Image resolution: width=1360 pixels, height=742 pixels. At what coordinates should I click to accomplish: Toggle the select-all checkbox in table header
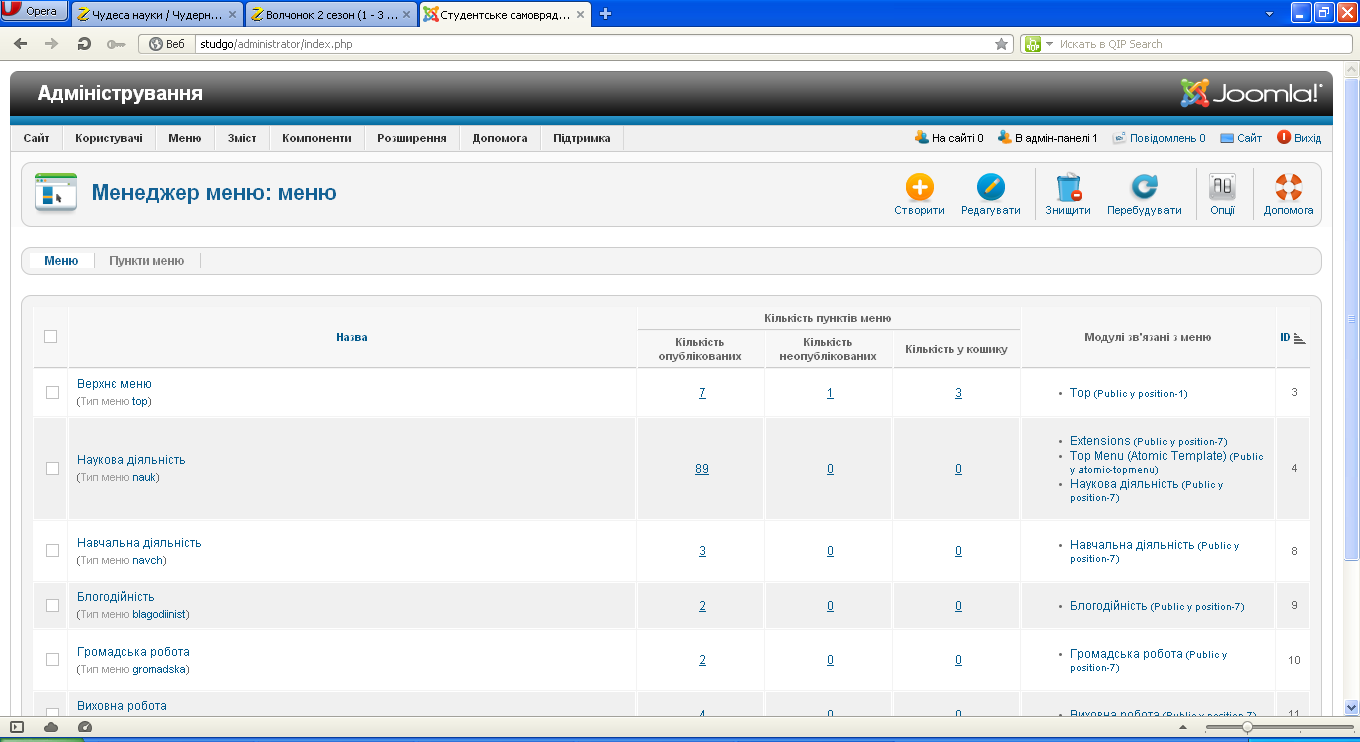pos(50,337)
